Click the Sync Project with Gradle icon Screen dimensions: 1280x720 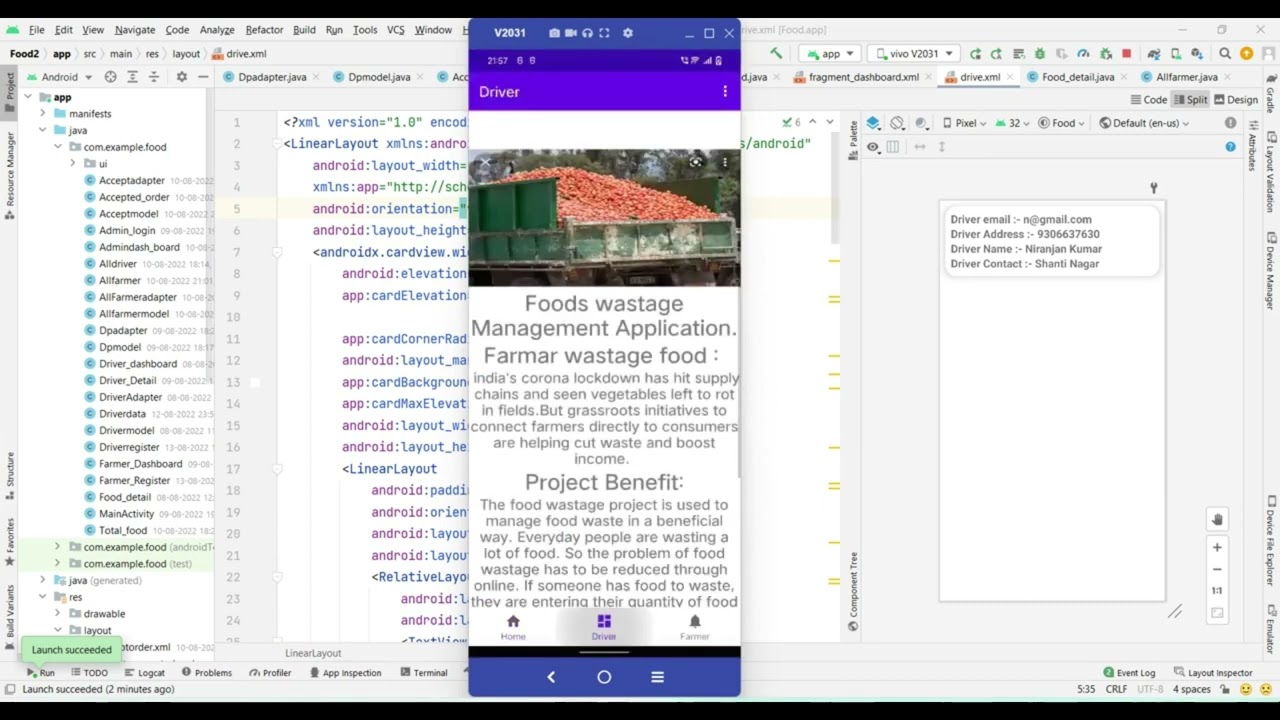coord(1154,54)
